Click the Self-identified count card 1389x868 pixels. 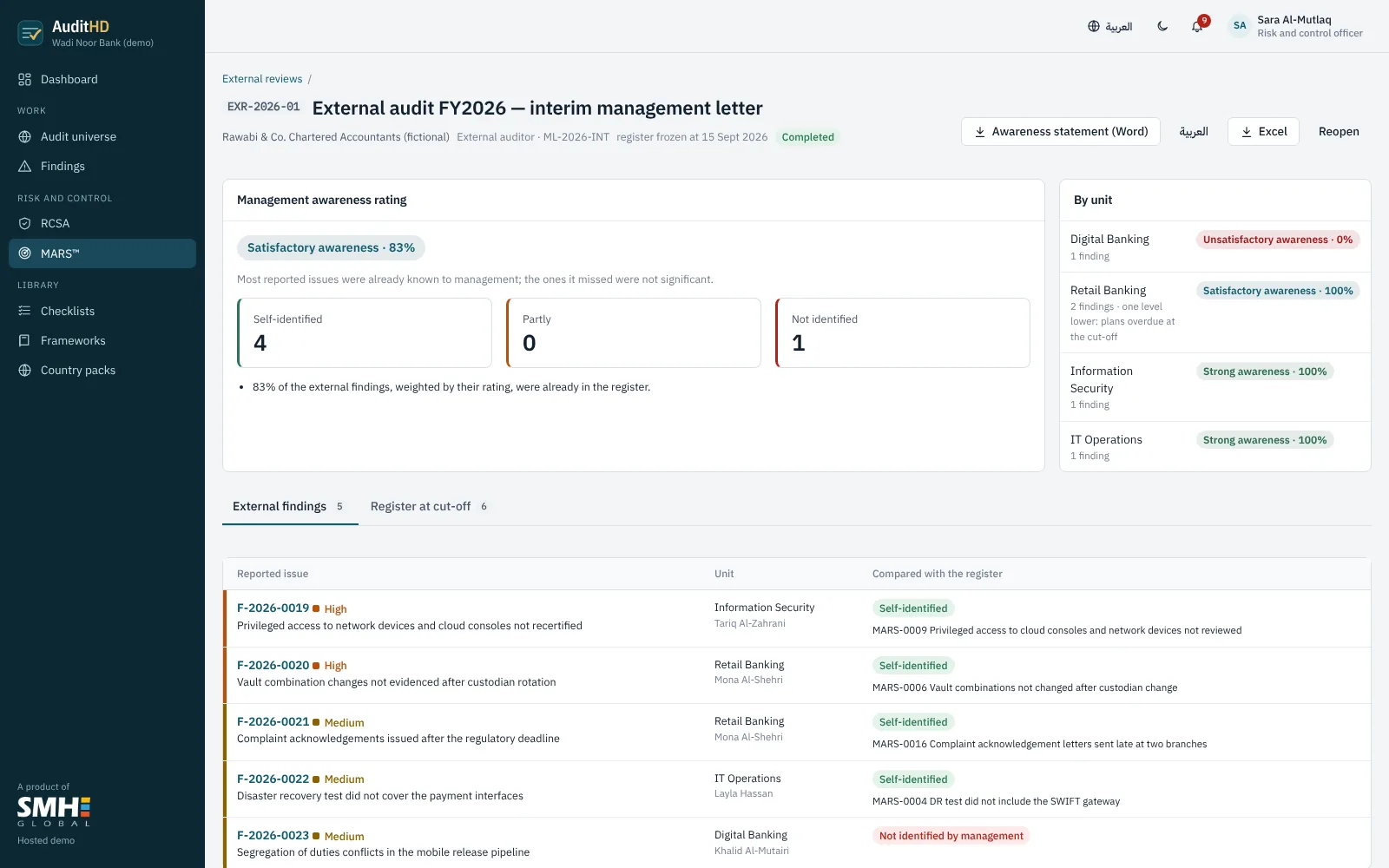tap(365, 333)
